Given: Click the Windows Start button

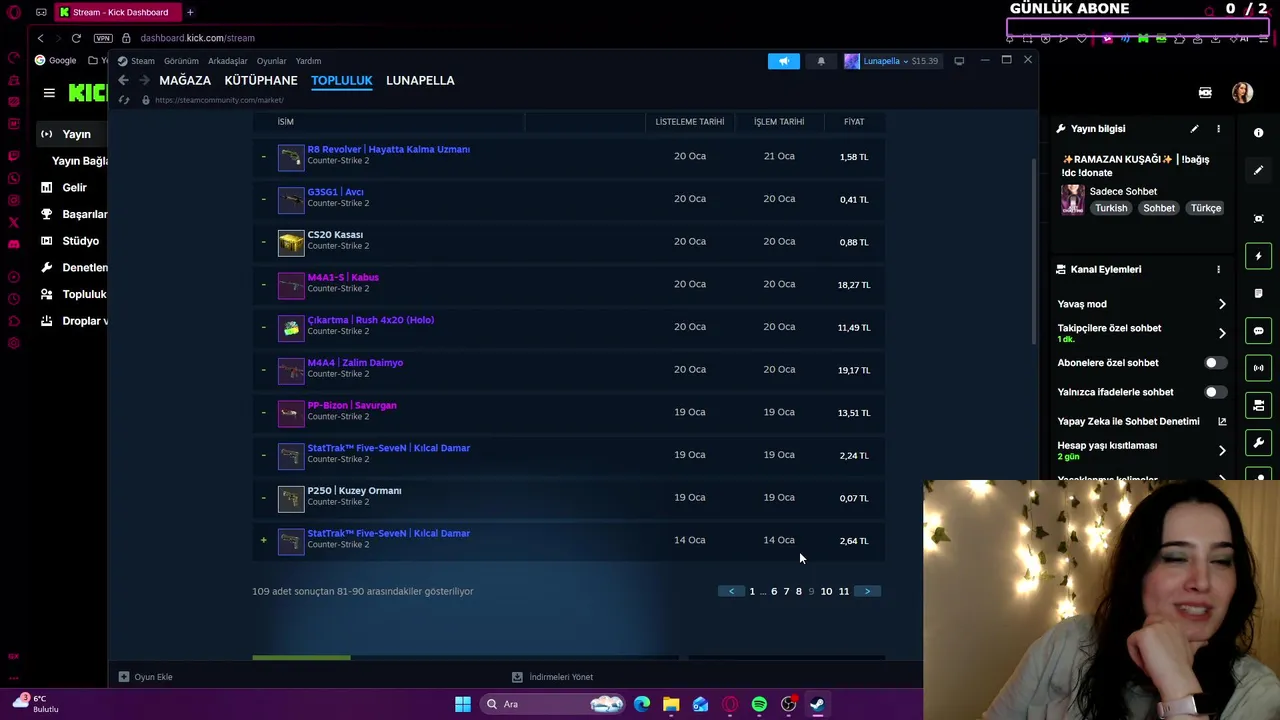Looking at the screenshot, I should coord(462,704).
